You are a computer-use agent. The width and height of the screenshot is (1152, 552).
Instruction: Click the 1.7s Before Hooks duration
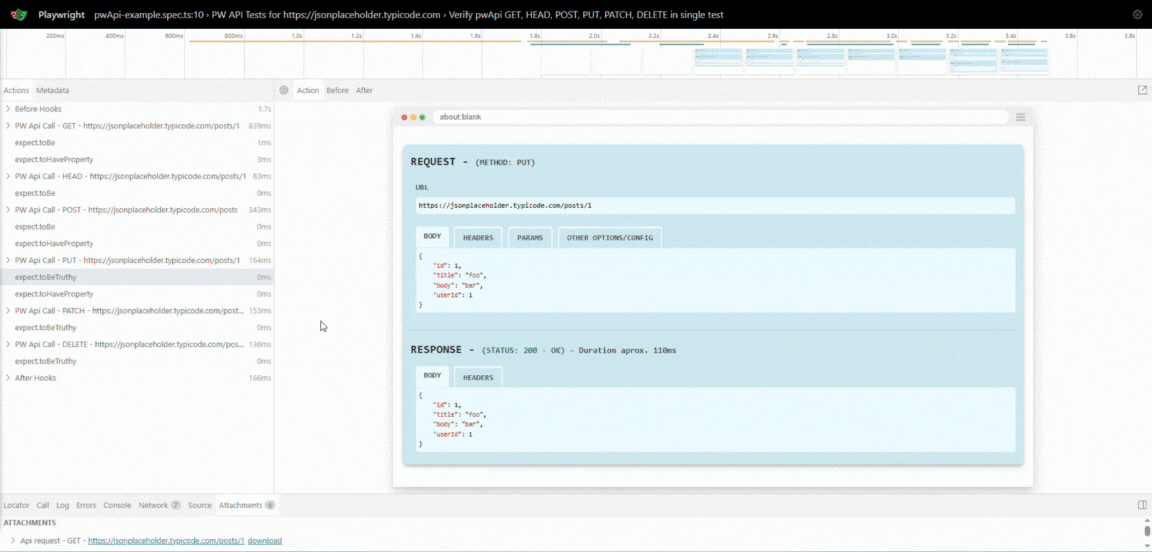point(264,109)
